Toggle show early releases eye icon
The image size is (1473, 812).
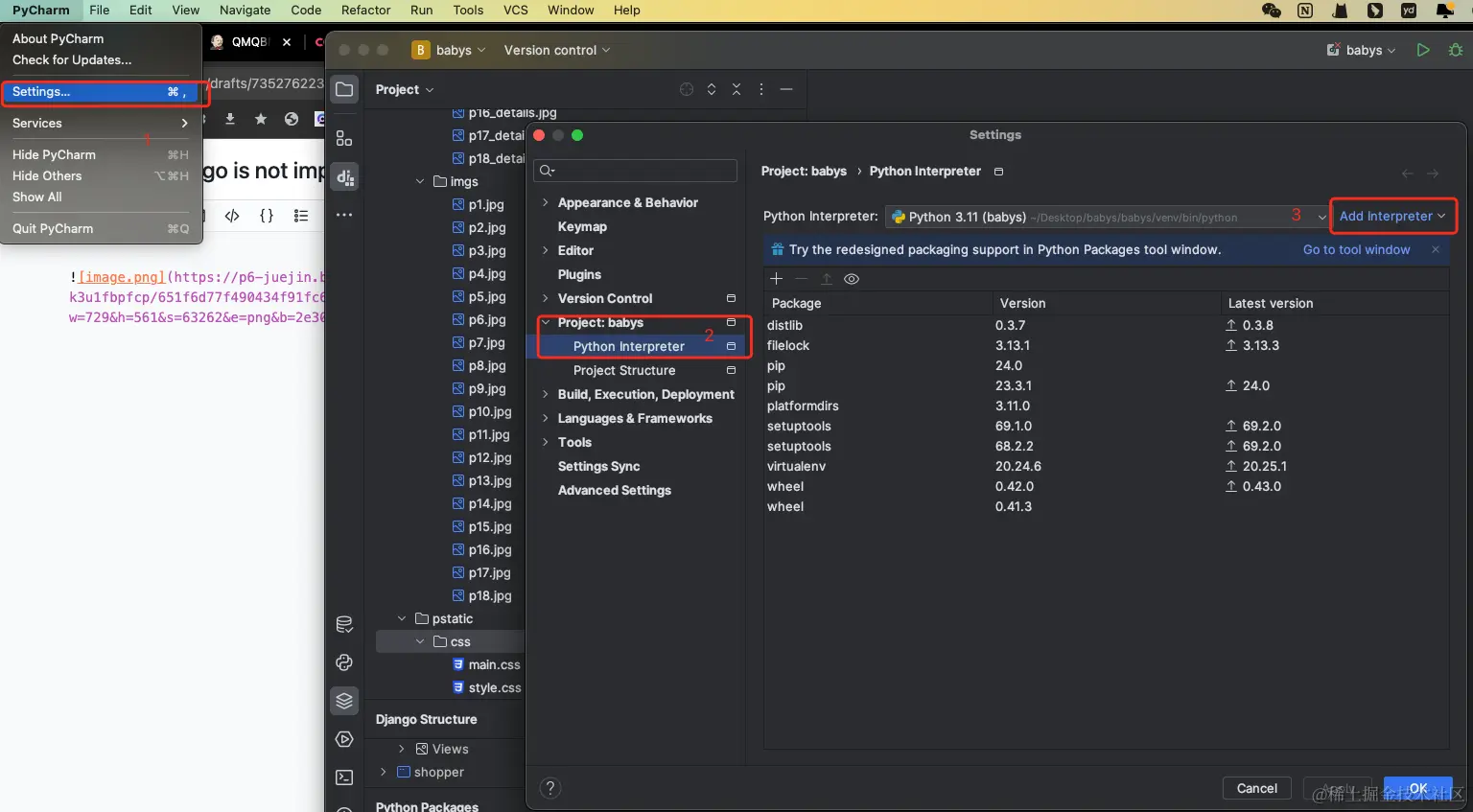pyautogui.click(x=852, y=279)
